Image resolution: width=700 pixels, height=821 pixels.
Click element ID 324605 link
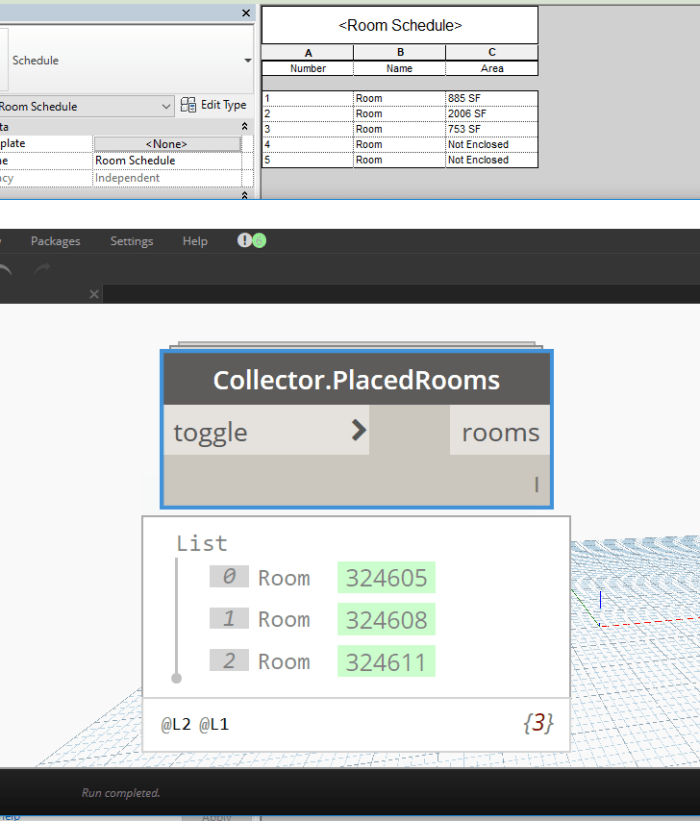(386, 578)
